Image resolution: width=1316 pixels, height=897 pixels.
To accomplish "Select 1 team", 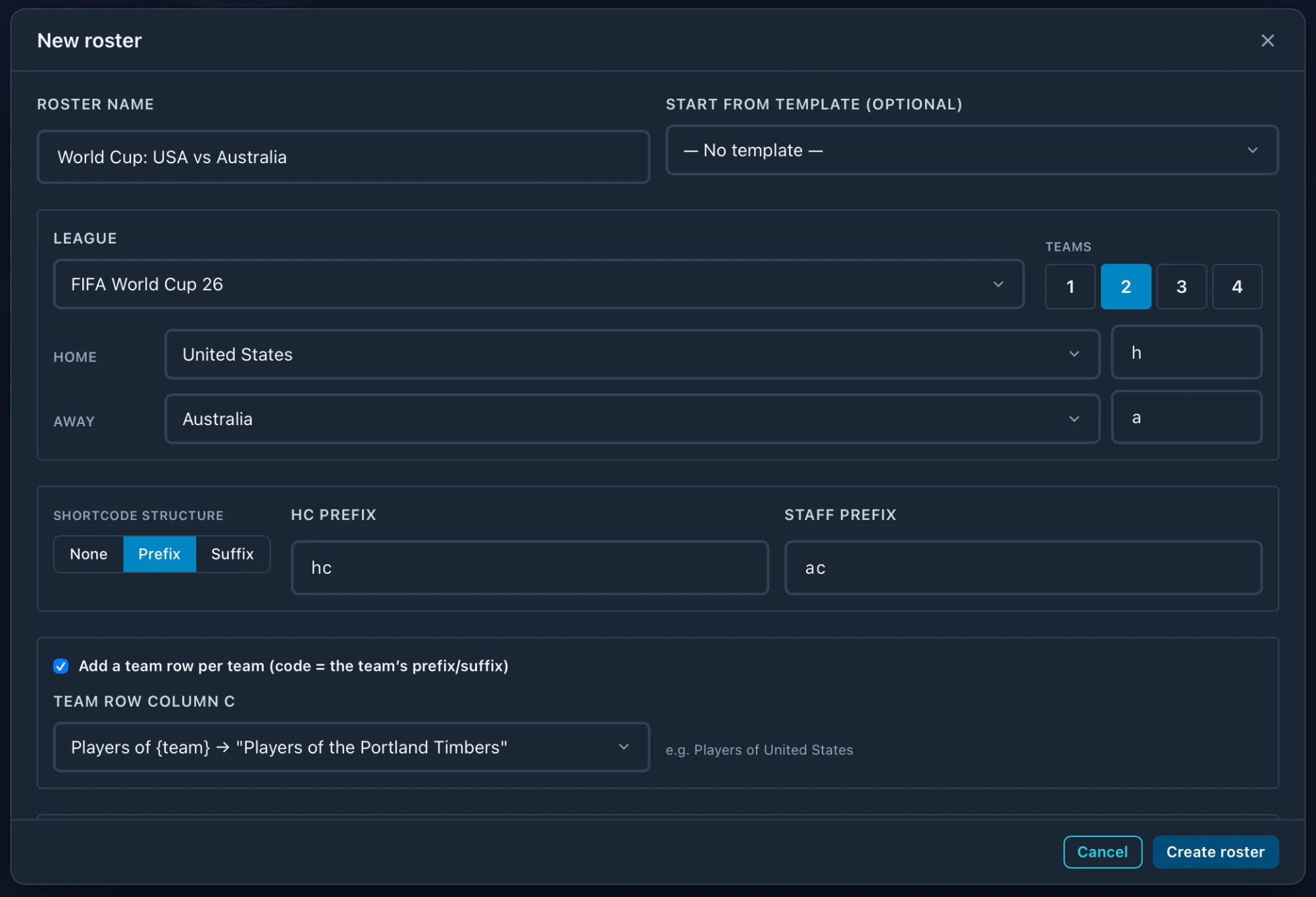I will 1070,286.
